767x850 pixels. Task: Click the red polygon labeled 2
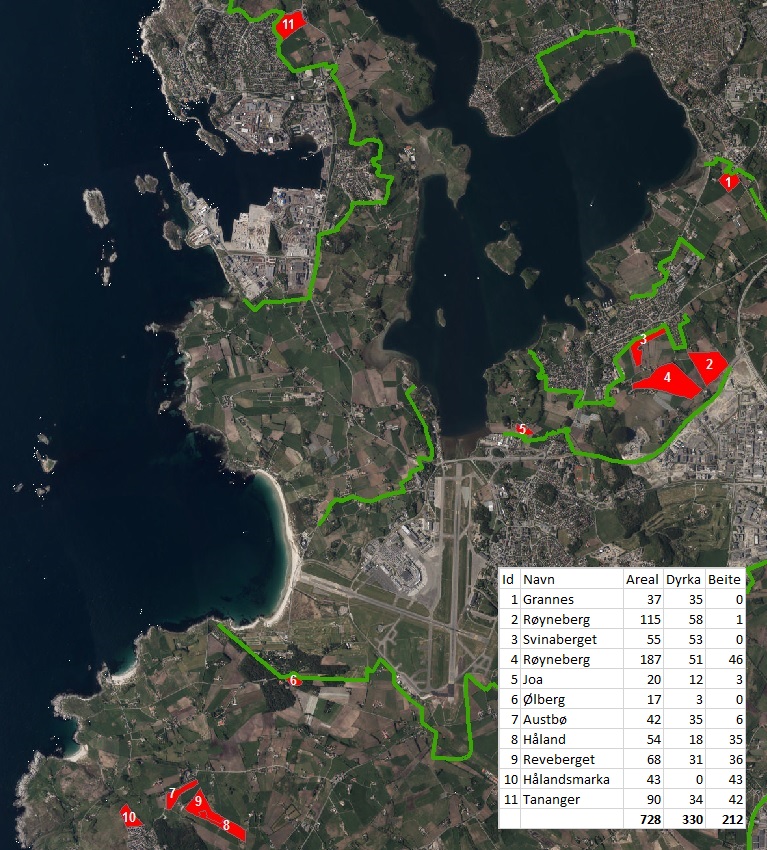click(x=709, y=365)
